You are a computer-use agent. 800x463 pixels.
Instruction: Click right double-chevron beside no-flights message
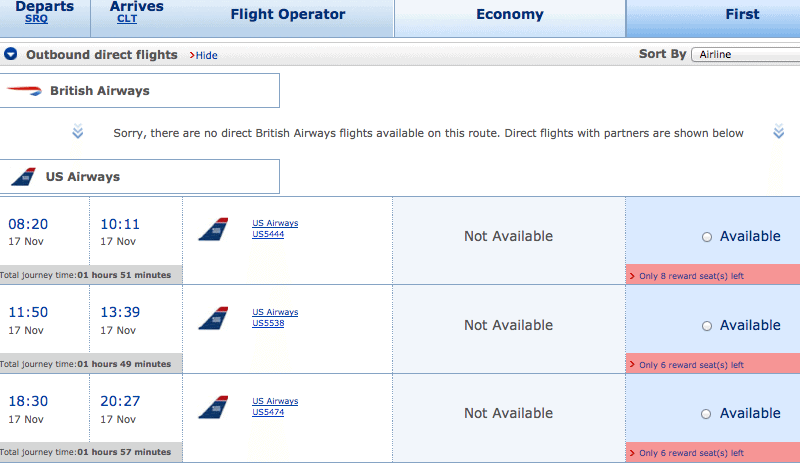point(779,131)
